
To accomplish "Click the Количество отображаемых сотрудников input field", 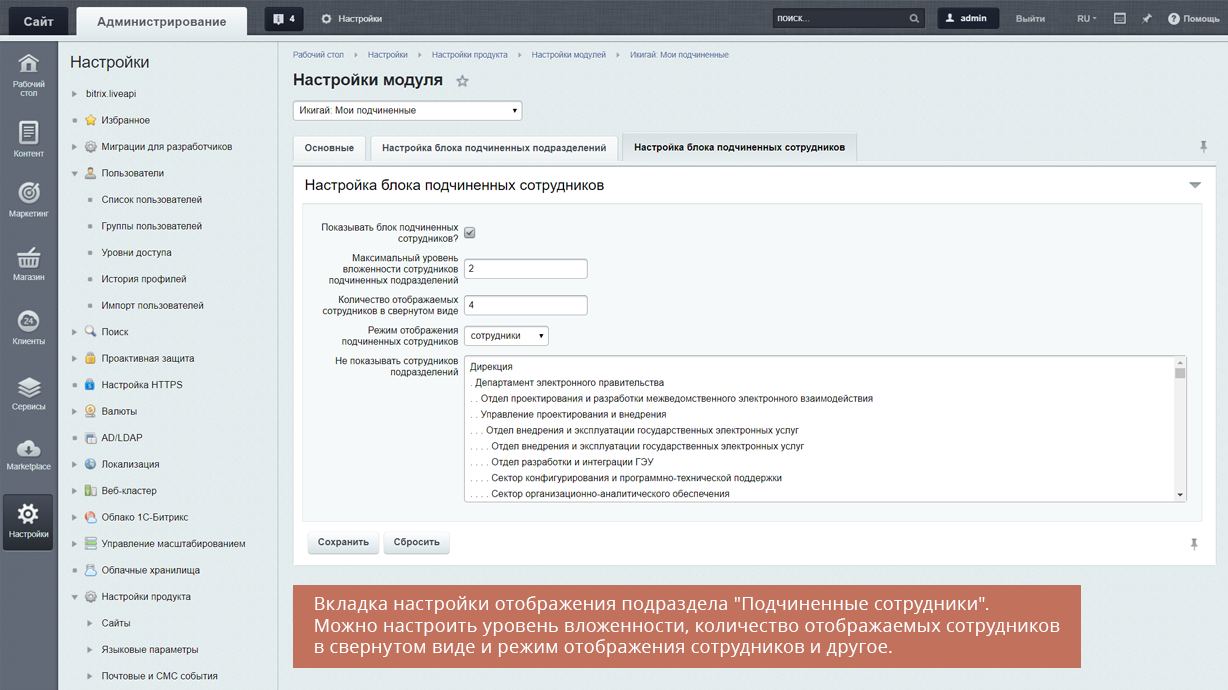I will coord(526,305).
